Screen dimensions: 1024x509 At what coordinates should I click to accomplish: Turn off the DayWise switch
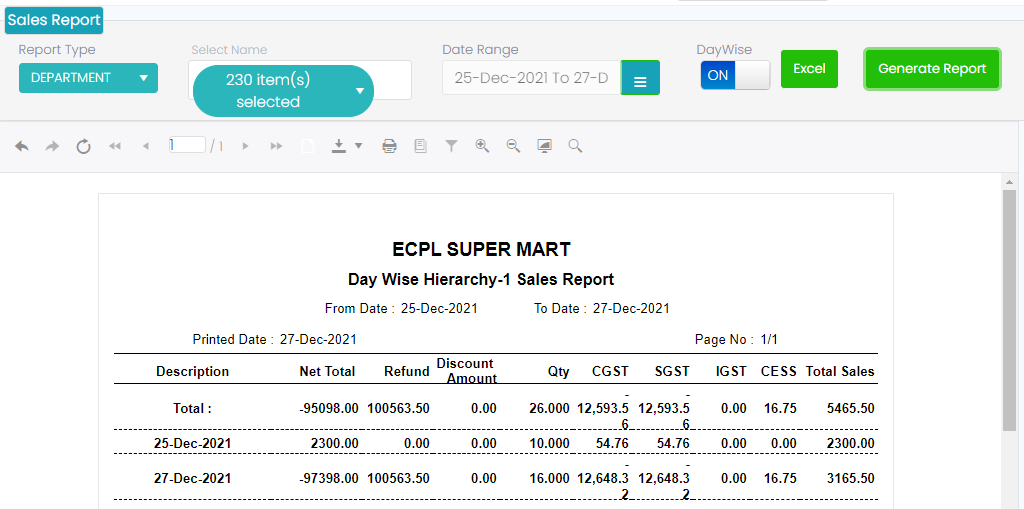(735, 75)
